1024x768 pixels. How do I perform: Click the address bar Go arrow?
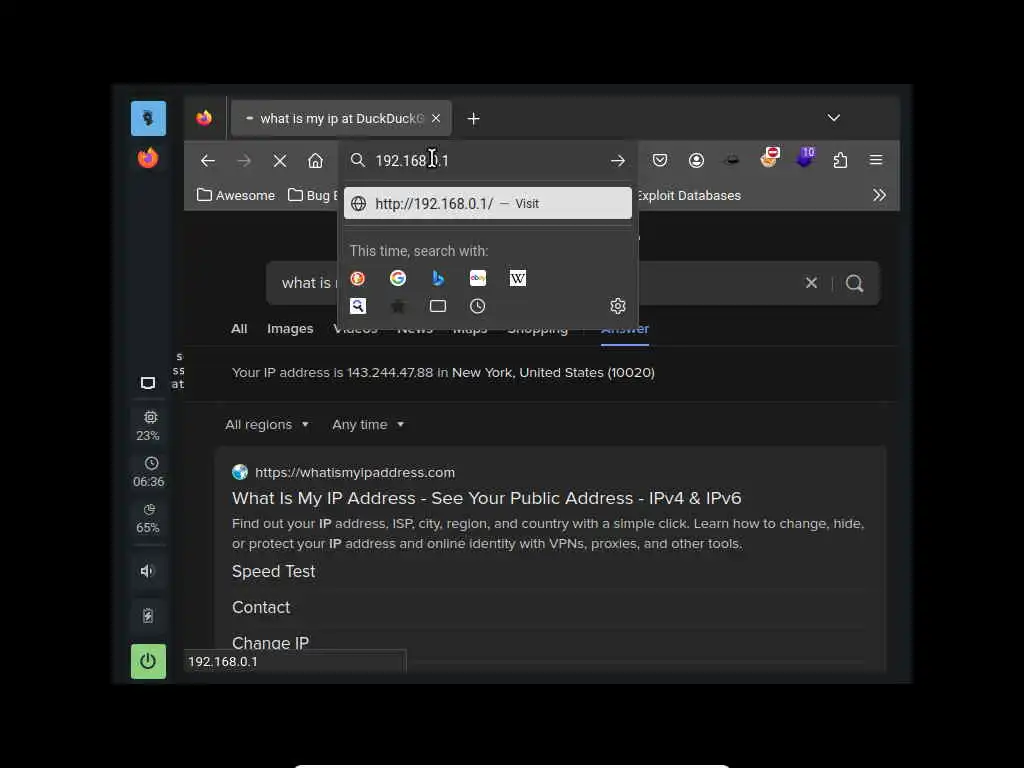click(618, 161)
